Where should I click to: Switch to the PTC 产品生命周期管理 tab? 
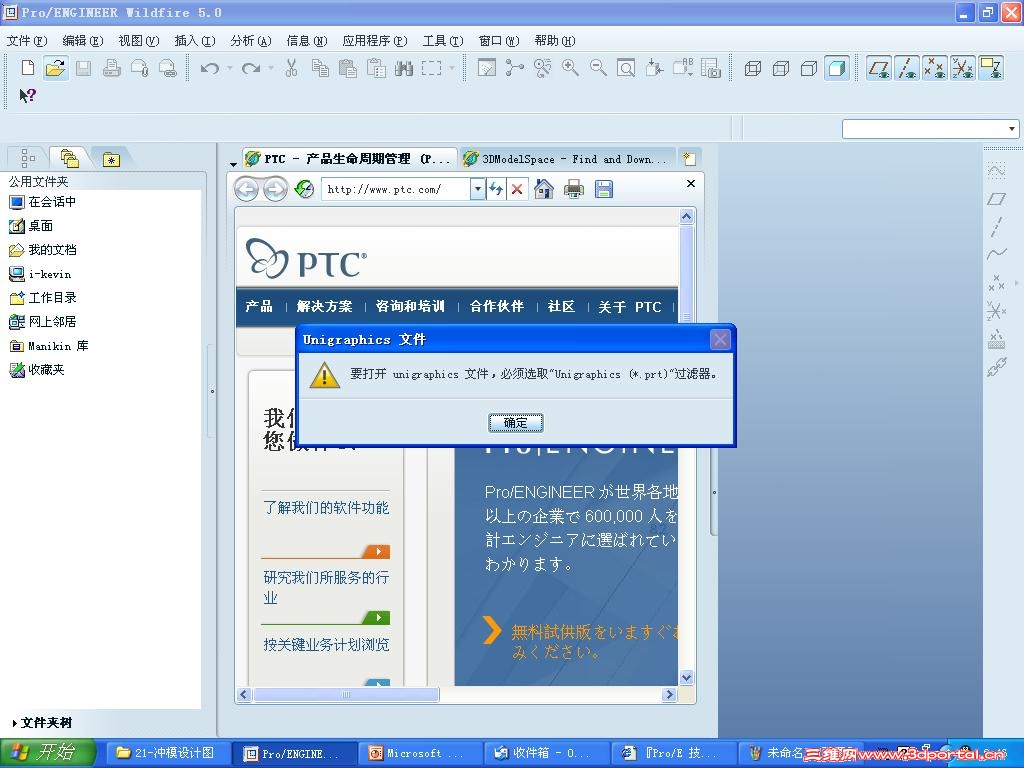coord(349,159)
